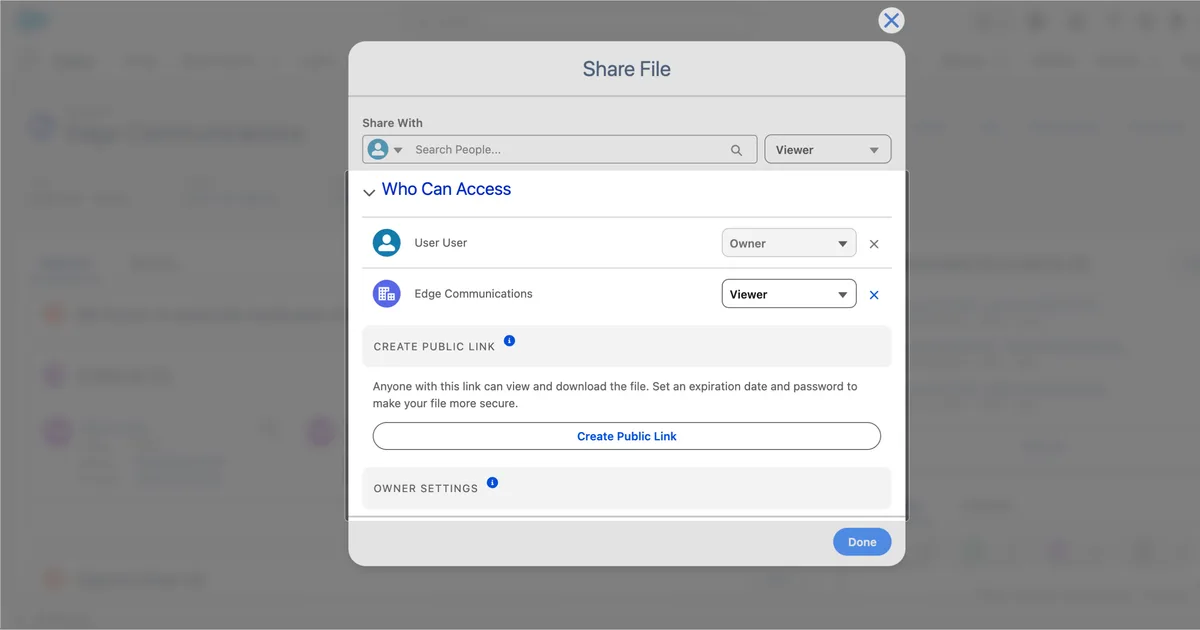Screen dimensions: 1200x630
Task: Collapse the Who Can Access section
Action: coord(369,191)
